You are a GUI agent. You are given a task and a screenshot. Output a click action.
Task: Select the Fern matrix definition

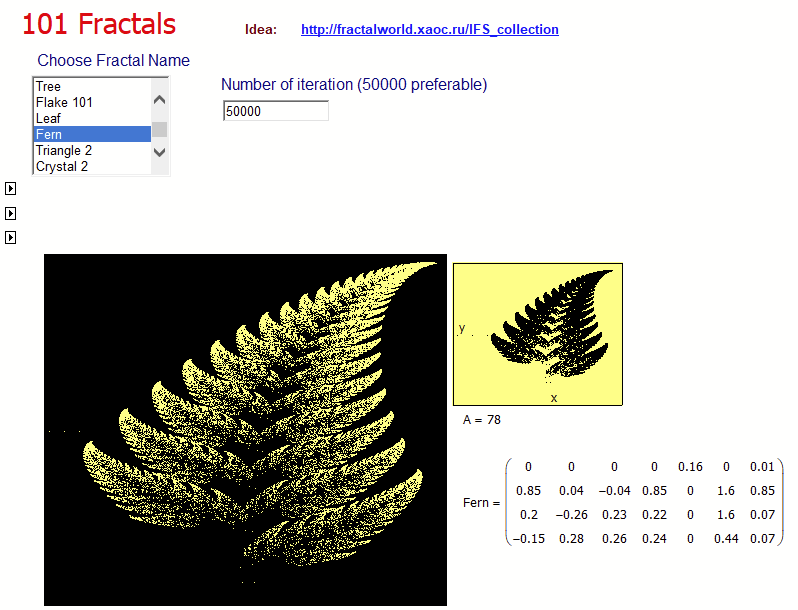pos(623,502)
